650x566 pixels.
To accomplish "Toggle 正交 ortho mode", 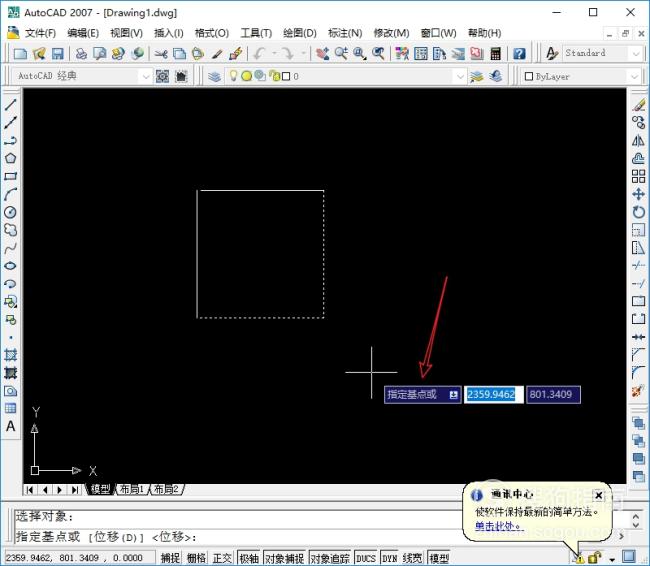I will click(222, 558).
